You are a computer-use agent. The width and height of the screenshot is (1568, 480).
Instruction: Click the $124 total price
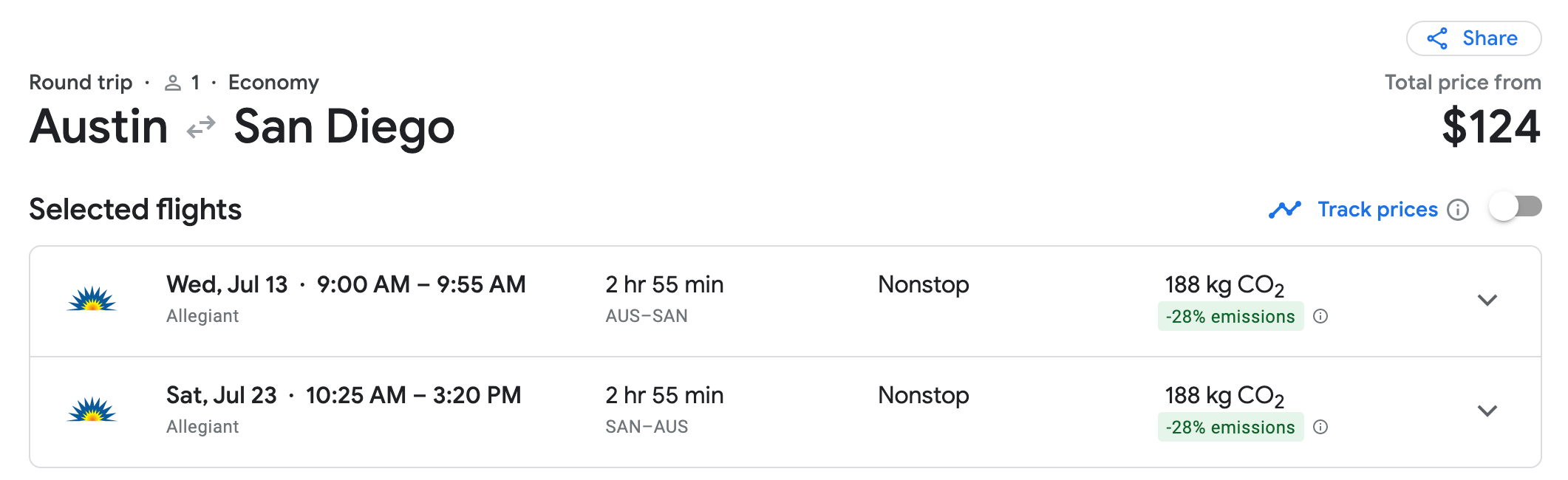(1490, 127)
